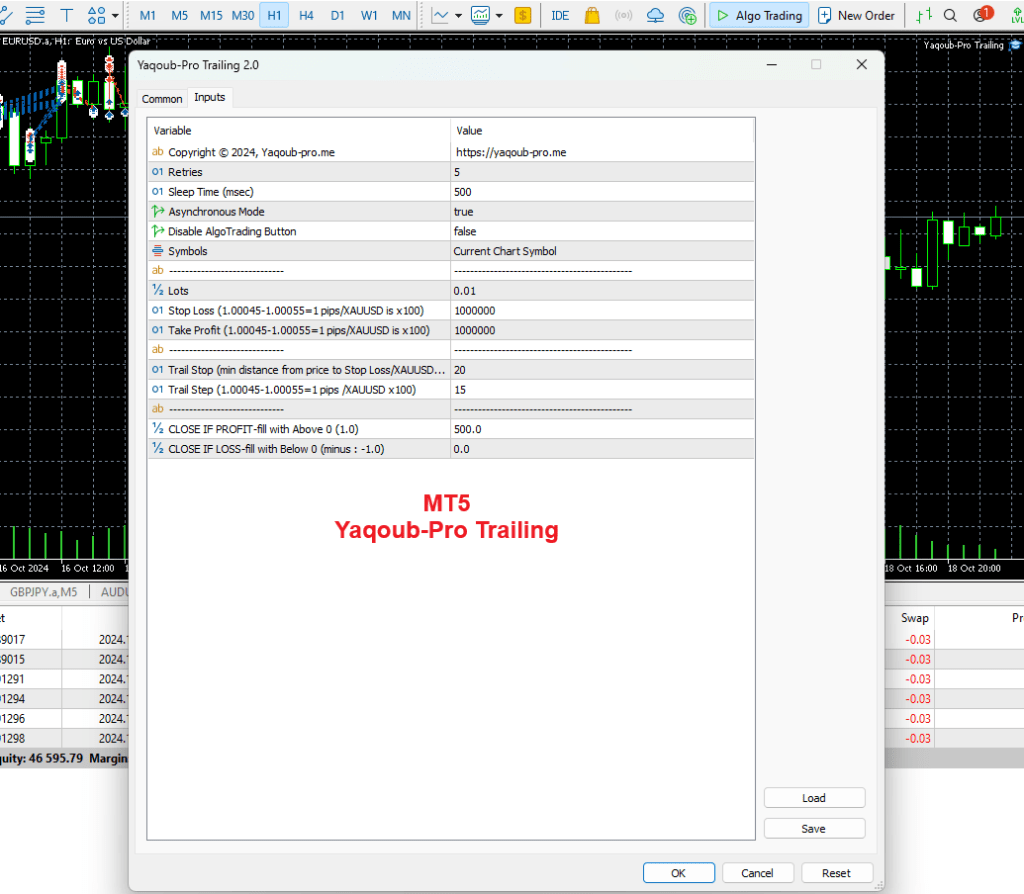
Task: Open the Market shopping bag icon
Action: coord(591,16)
